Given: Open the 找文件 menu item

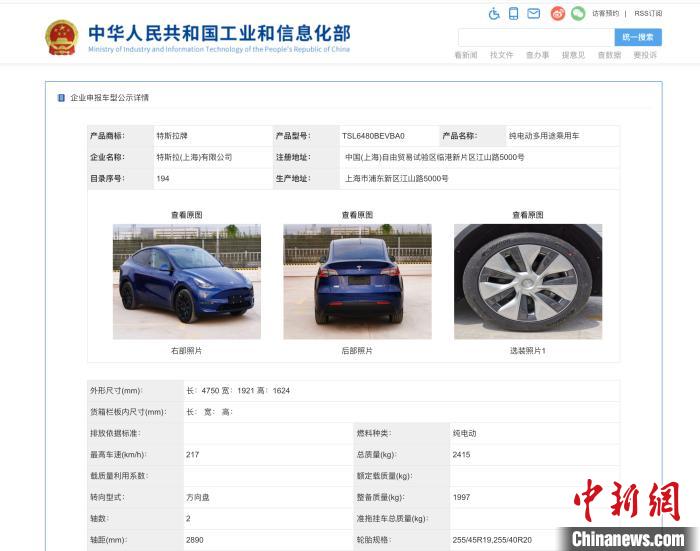Looking at the screenshot, I should point(502,55).
